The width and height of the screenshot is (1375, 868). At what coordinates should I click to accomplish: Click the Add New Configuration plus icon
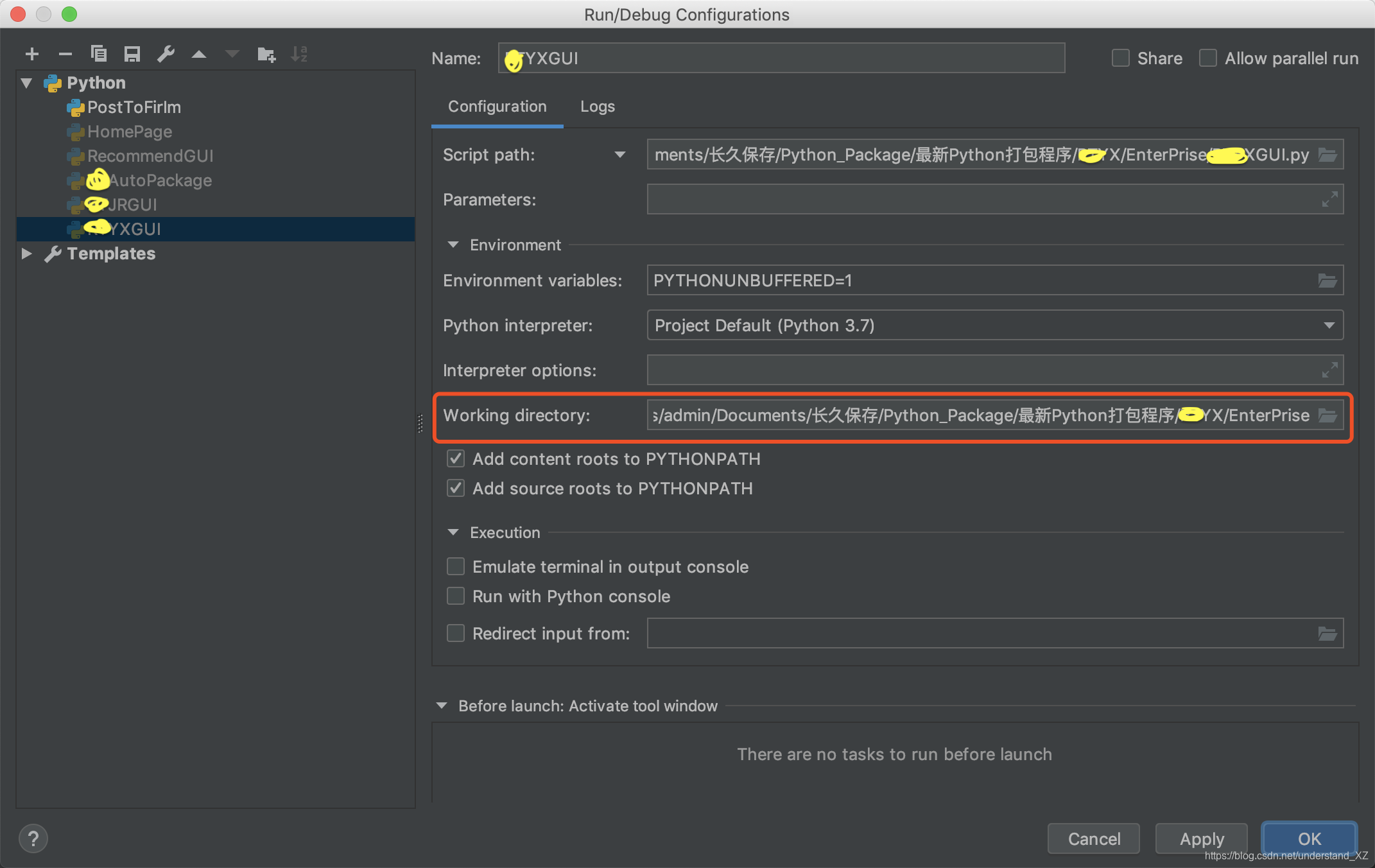[x=32, y=54]
